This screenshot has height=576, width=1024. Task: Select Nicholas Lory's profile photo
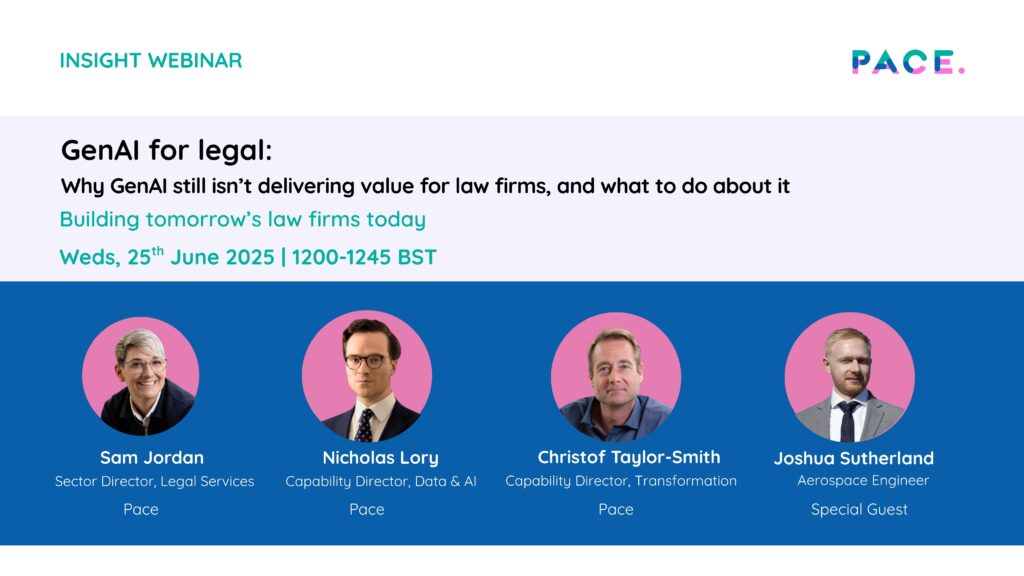click(x=367, y=376)
